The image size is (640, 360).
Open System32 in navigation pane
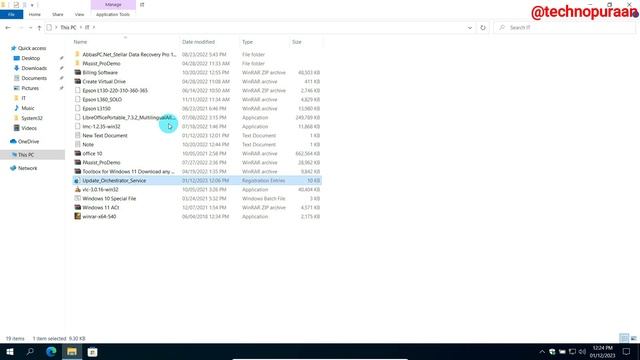pyautogui.click(x=32, y=118)
